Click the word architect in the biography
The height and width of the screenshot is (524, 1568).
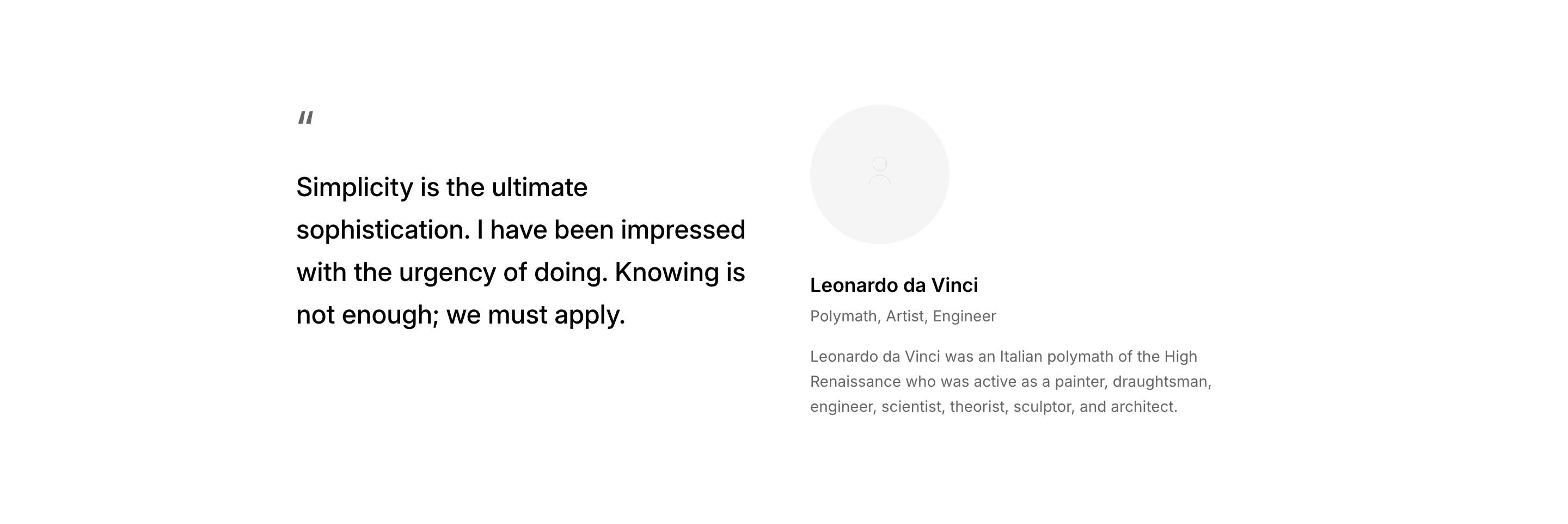1144,406
